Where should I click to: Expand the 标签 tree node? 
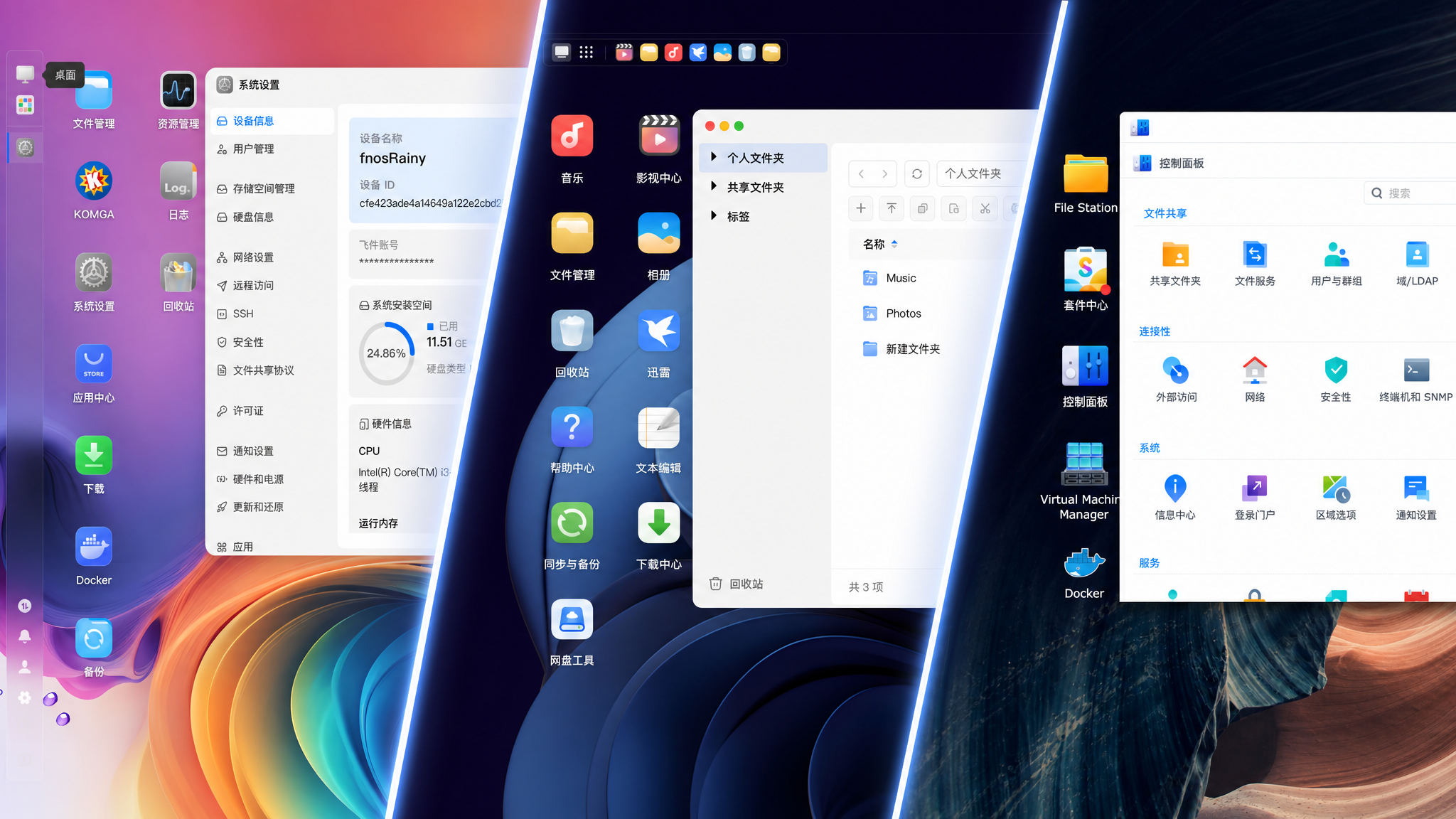click(713, 215)
